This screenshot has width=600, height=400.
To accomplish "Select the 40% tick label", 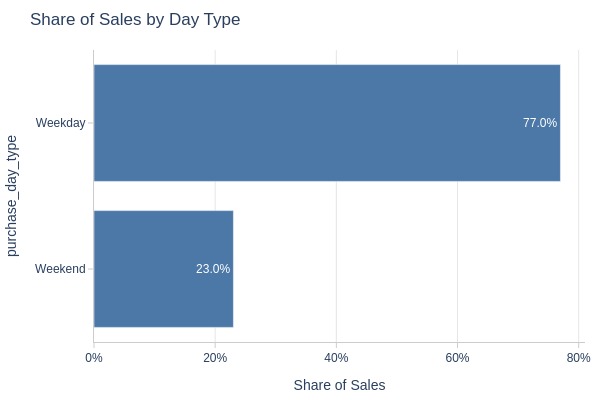I will coord(336,358).
